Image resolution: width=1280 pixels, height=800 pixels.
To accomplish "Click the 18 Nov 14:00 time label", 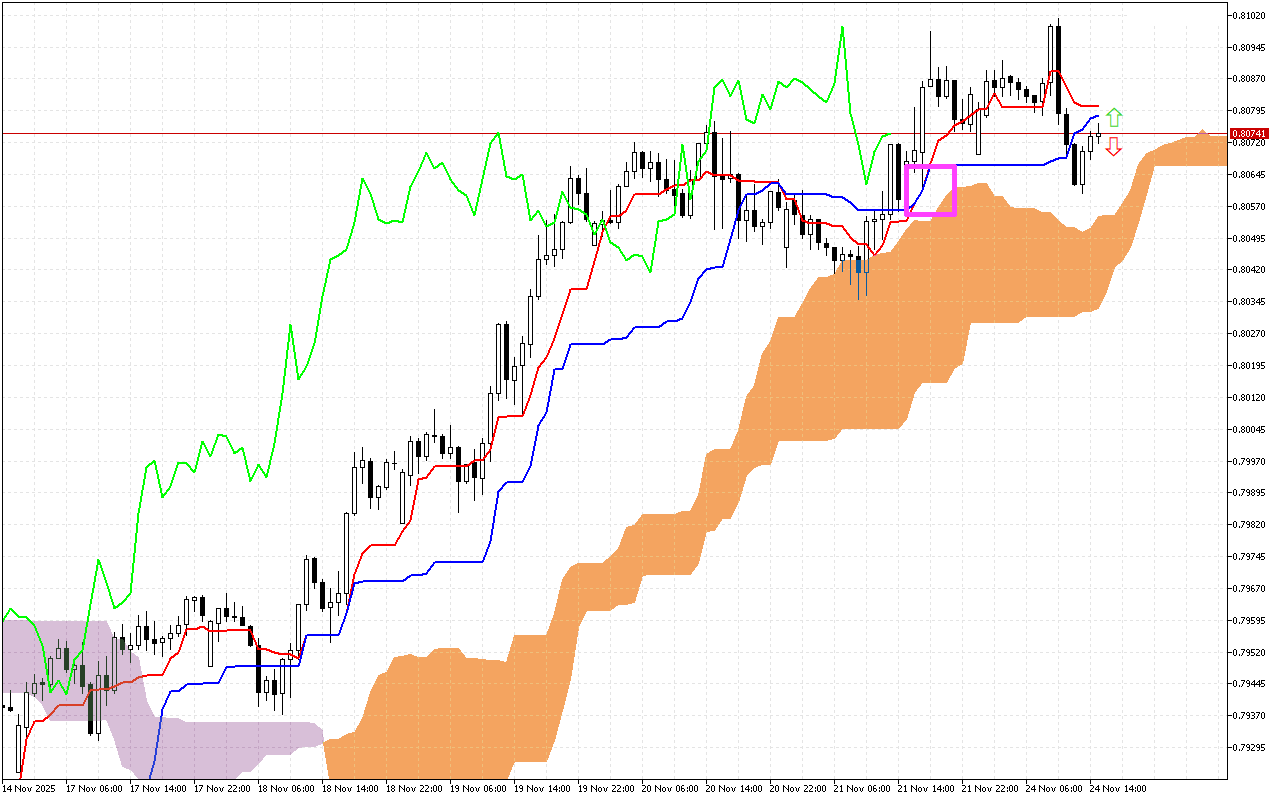I will (x=350, y=788).
